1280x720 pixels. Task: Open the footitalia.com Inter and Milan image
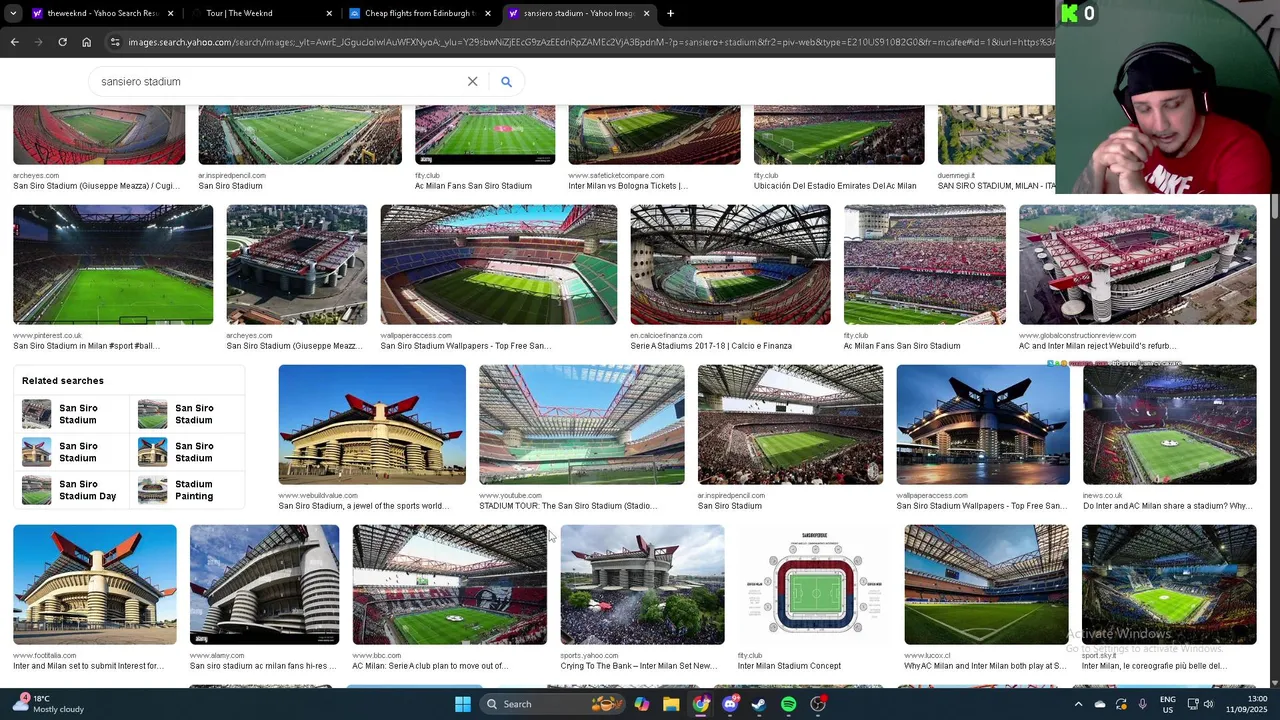(95, 584)
